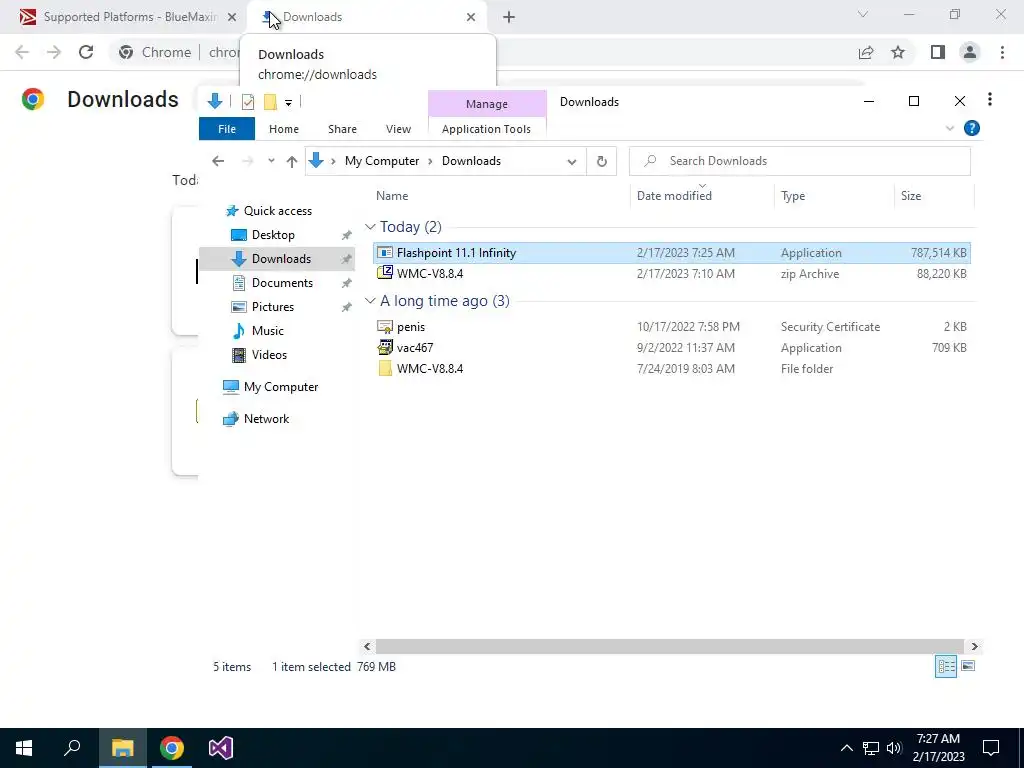1024x768 pixels.
Task: Select the WMC-V8.8.4 file folder
Action: pyautogui.click(x=671, y=368)
